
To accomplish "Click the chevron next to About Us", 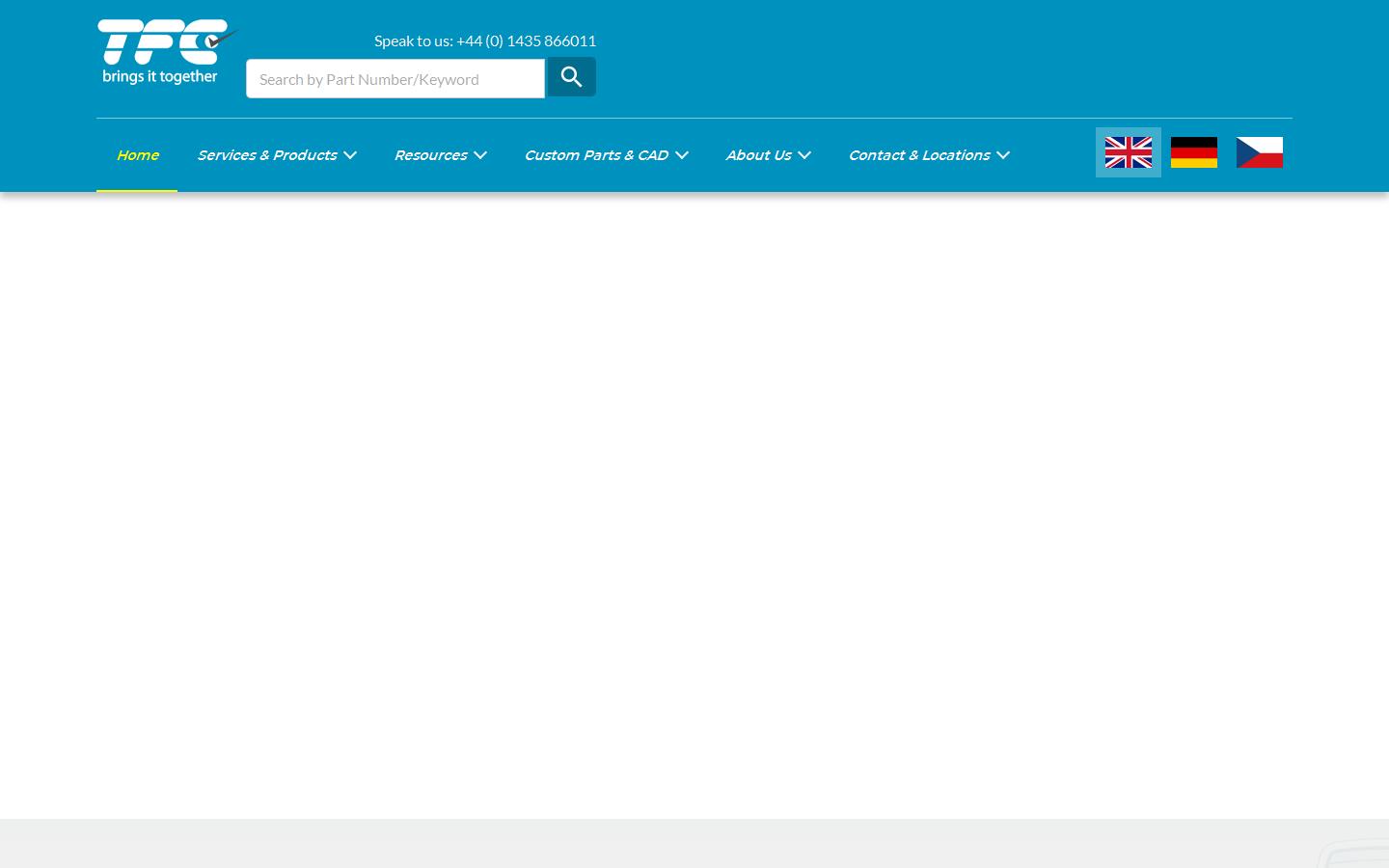I will [804, 155].
